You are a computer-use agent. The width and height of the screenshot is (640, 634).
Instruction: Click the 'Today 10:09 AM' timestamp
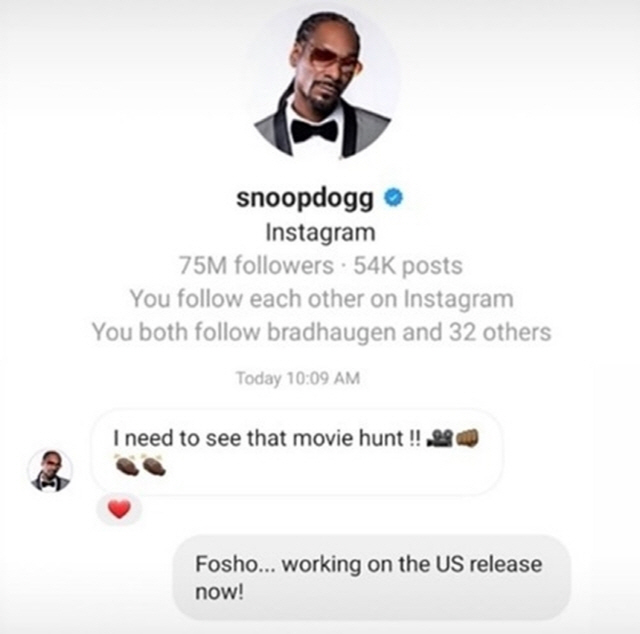point(298,378)
